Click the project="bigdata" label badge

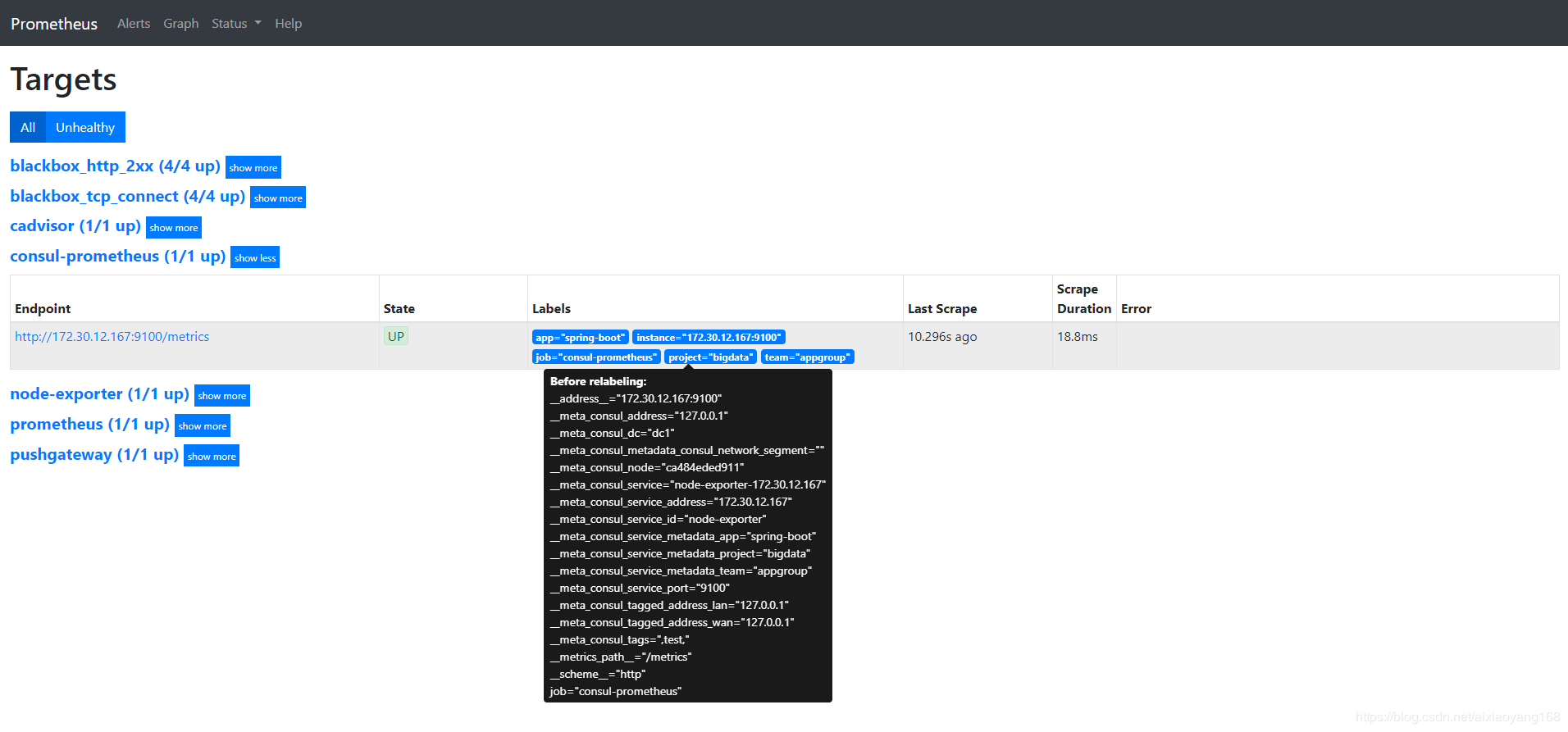[710, 357]
